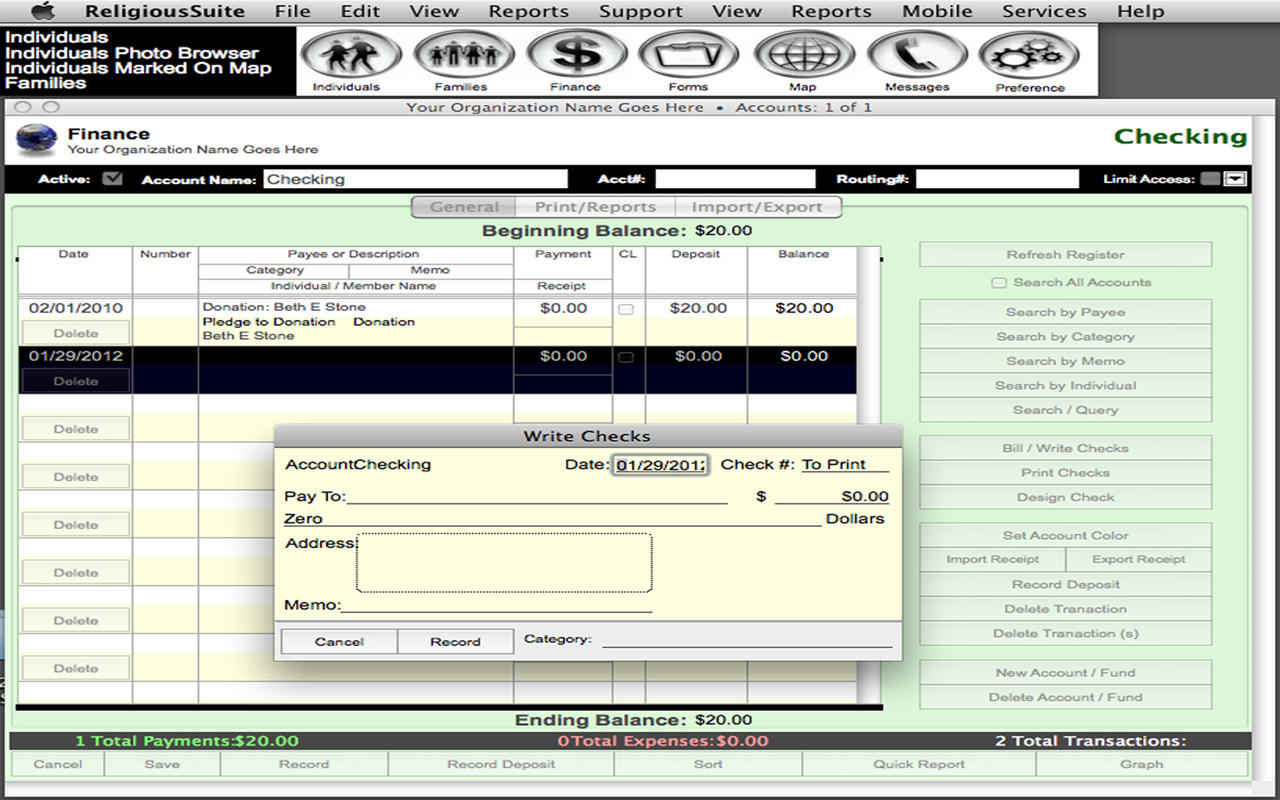Click Bill / Write Checks button
The width and height of the screenshot is (1280, 800).
pos(1065,448)
